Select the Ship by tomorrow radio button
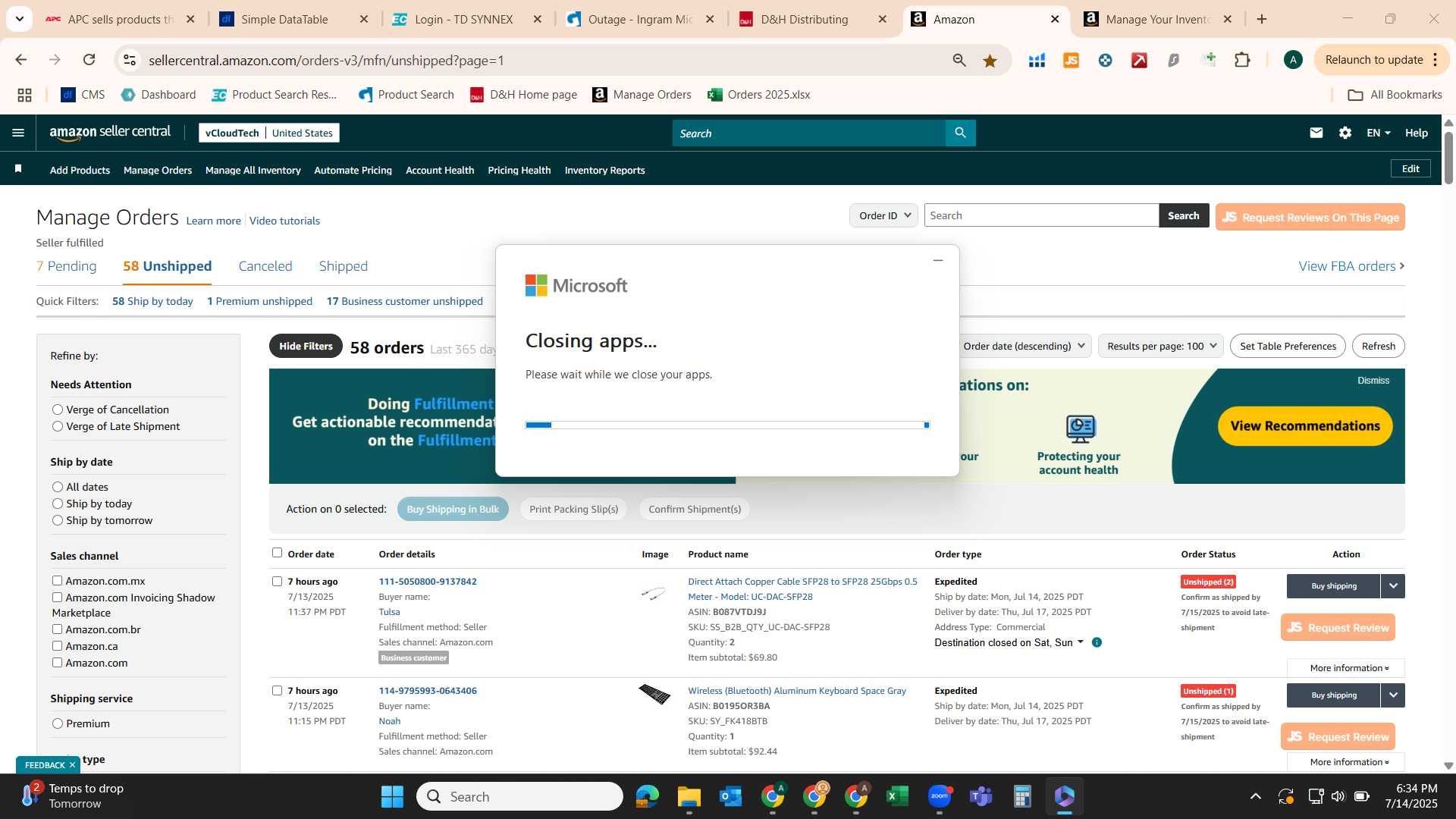The image size is (1456, 819). (x=58, y=520)
